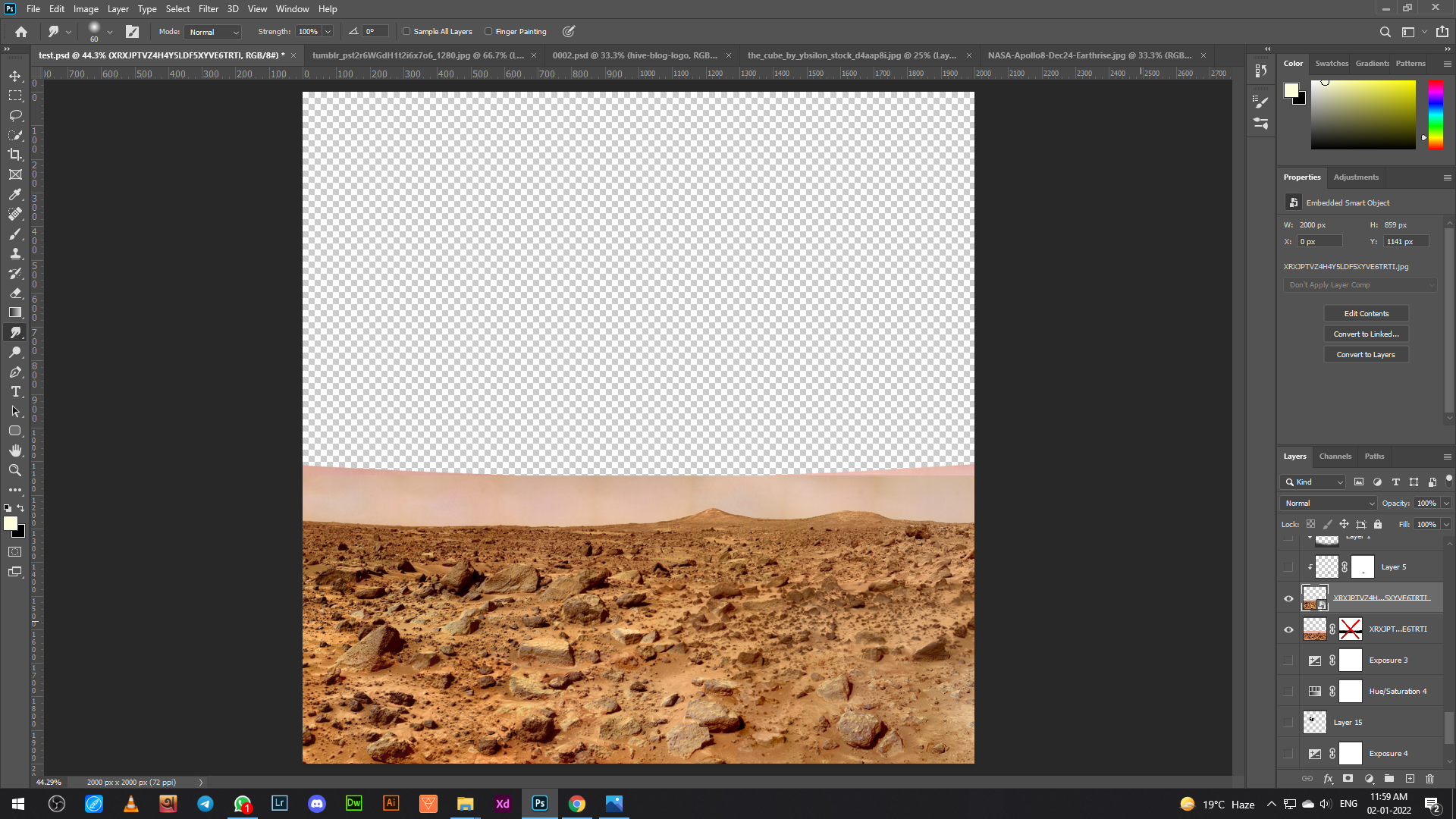Select the Smudge tool in toolbar
The image size is (1456, 819).
(x=15, y=332)
